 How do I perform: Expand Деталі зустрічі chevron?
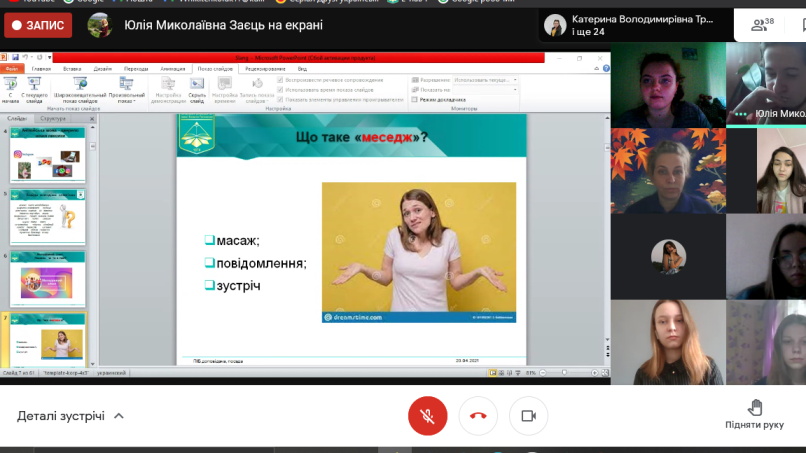click(119, 416)
